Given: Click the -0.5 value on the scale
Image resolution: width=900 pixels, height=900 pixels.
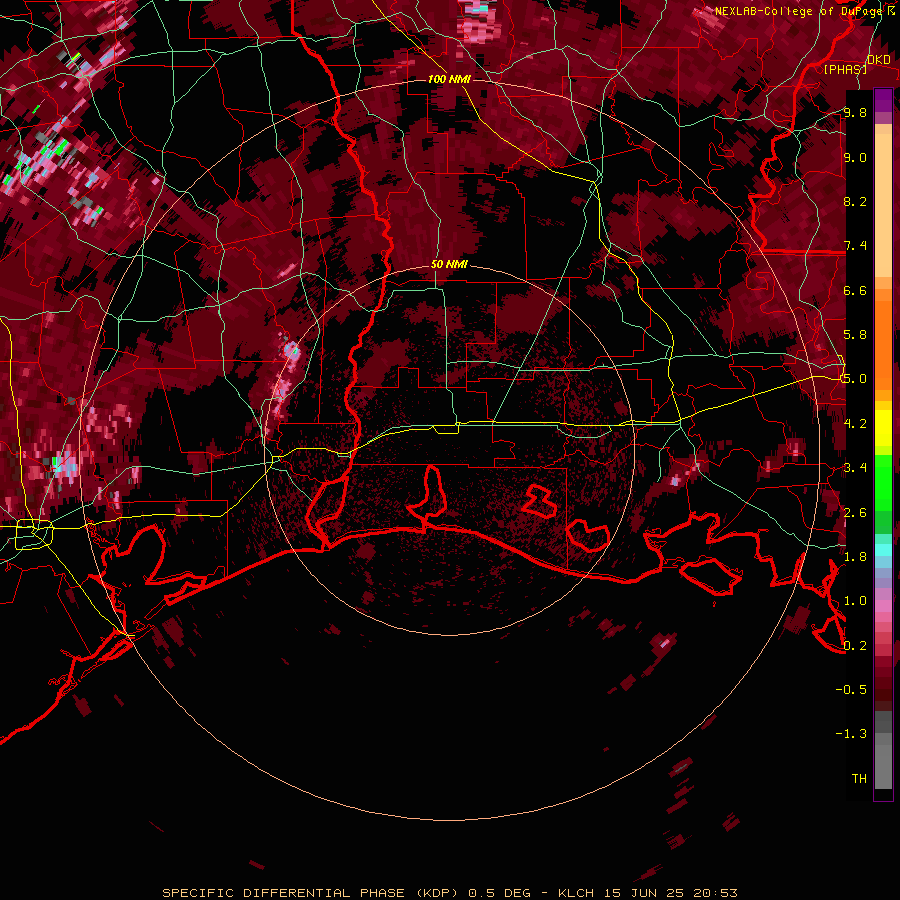Looking at the screenshot, I should [851, 690].
